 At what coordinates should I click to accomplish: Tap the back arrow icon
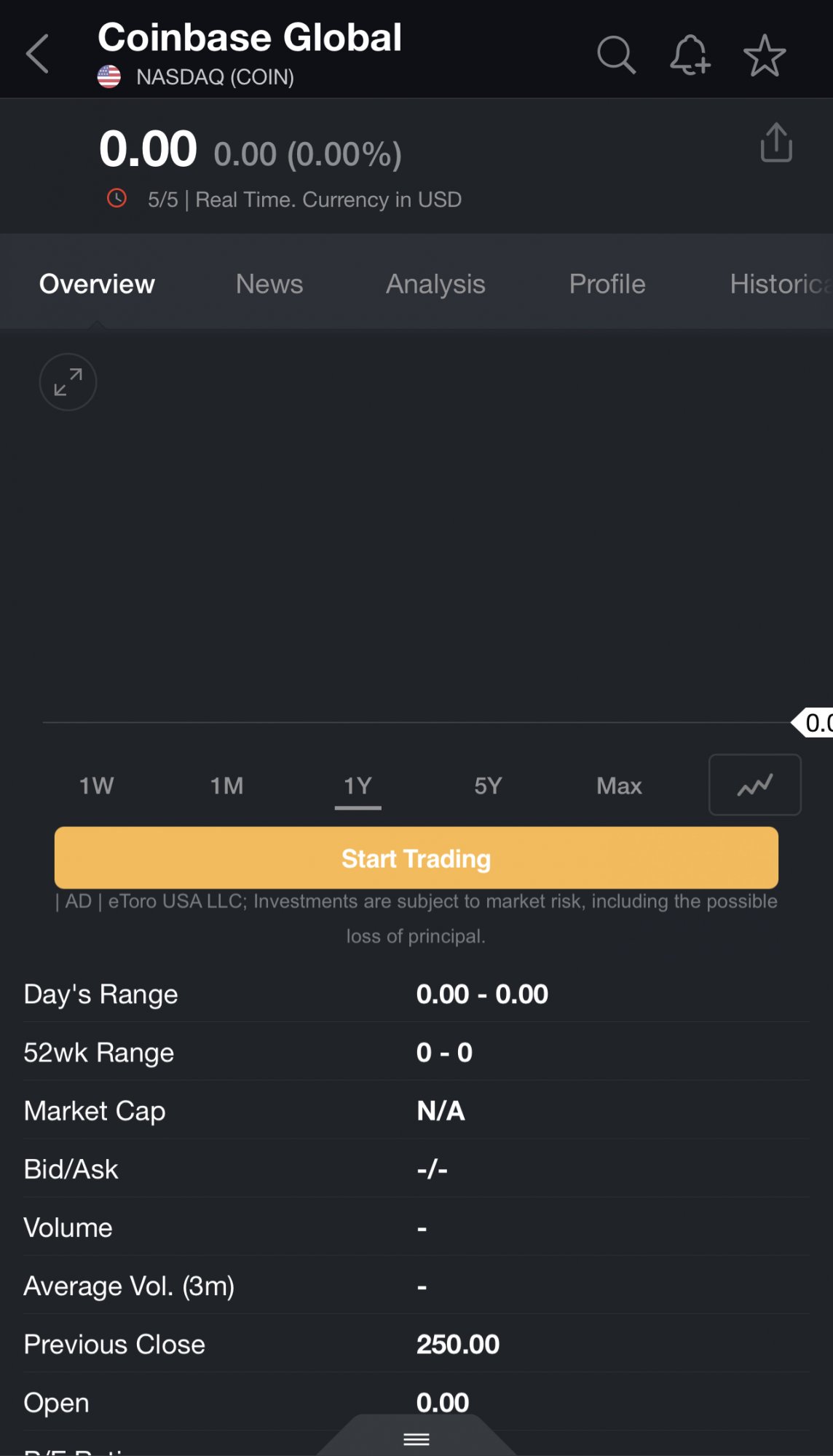coord(38,54)
